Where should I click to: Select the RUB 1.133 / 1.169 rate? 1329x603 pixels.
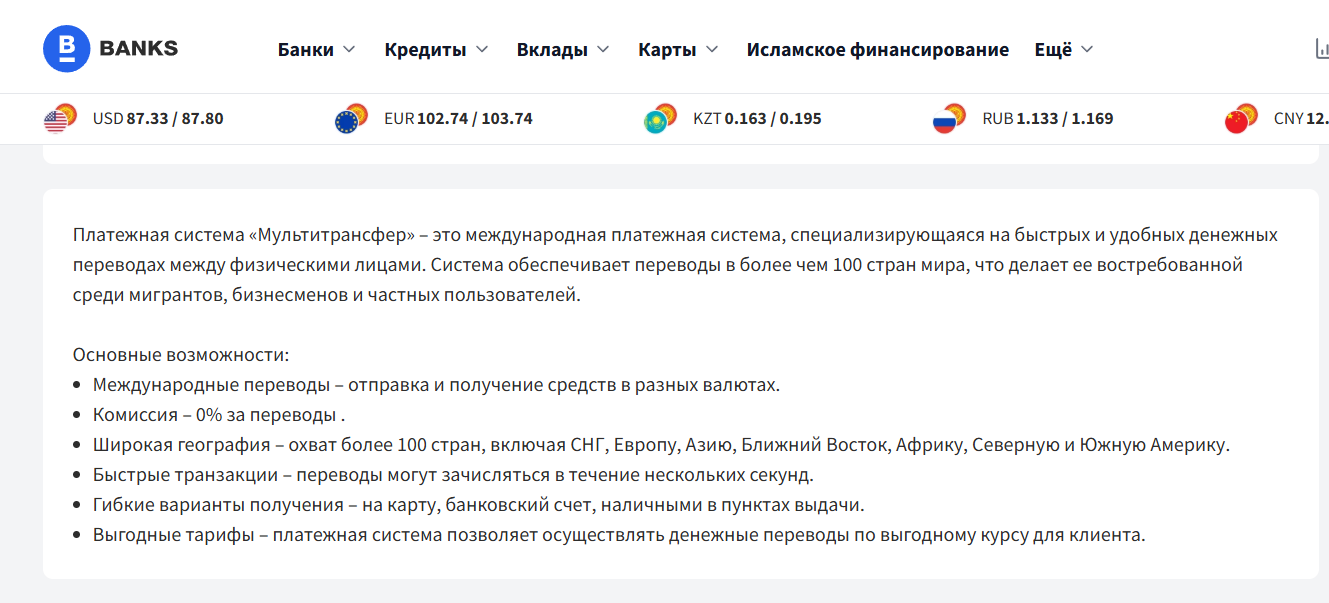point(1047,119)
